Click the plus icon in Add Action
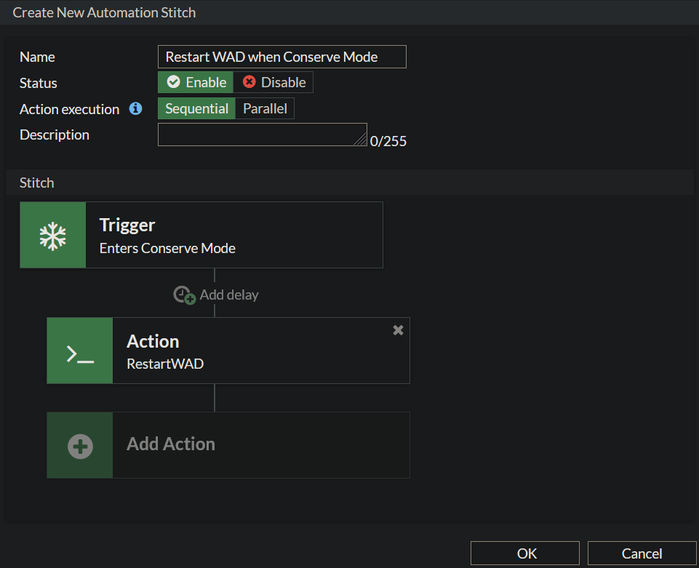 (80, 445)
